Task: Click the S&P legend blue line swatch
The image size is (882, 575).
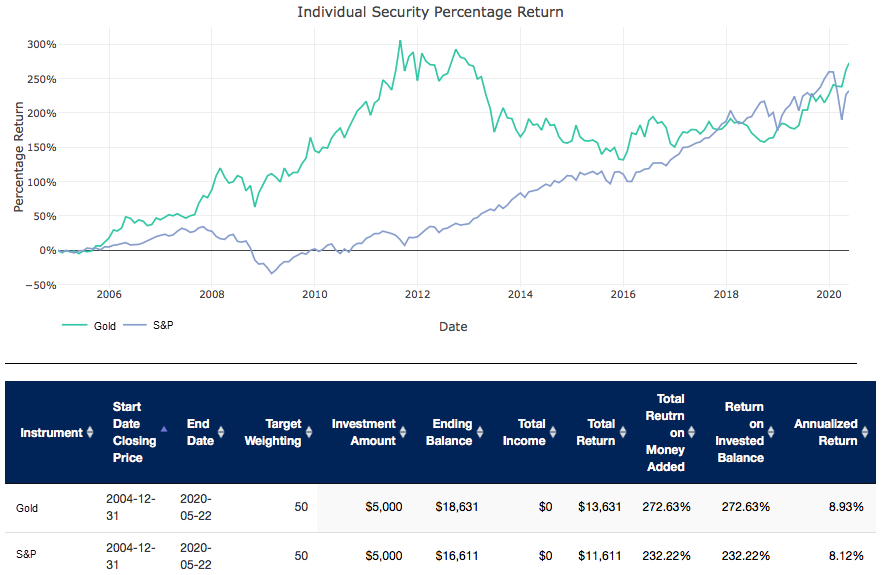Action: [135, 325]
